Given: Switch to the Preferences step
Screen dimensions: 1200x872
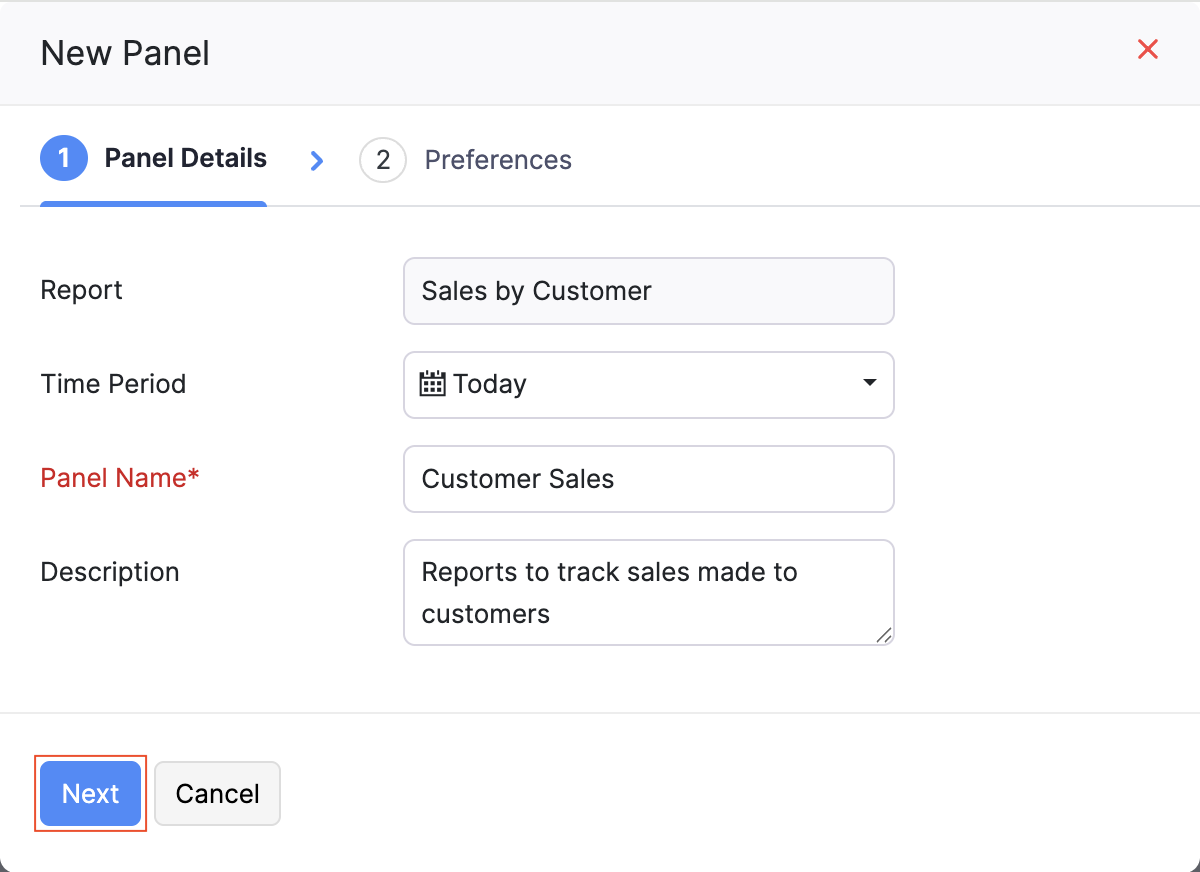Looking at the screenshot, I should (497, 160).
